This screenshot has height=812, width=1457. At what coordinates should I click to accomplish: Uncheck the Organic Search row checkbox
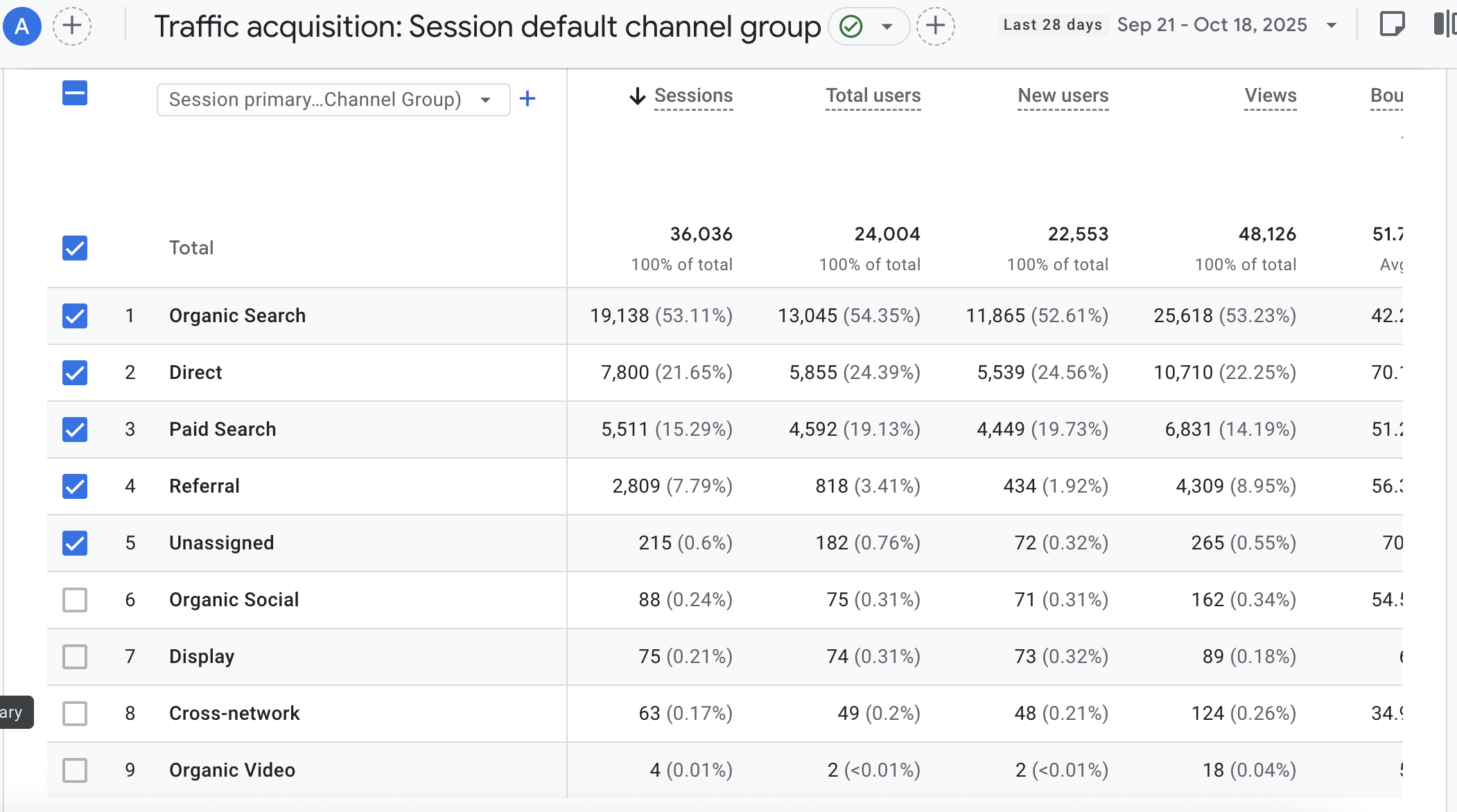tap(75, 316)
